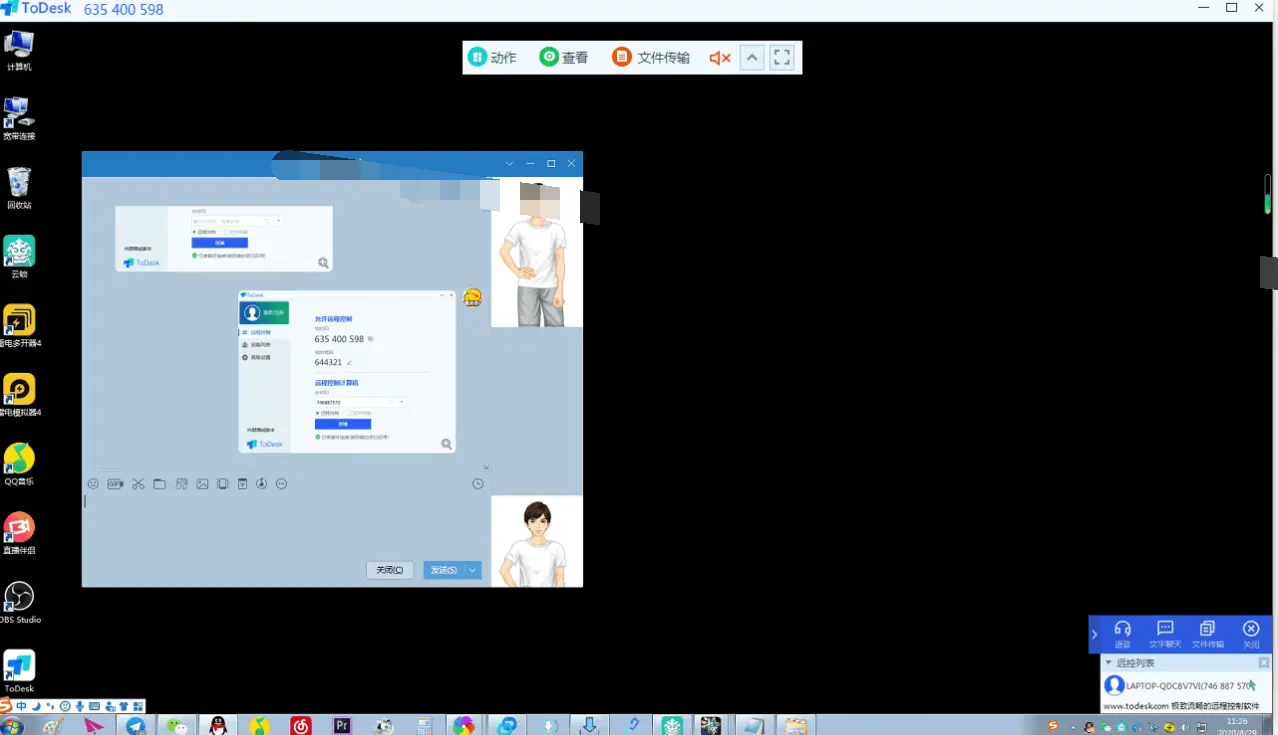This screenshot has height=735, width=1278.
Task: Collapse the ToDesk floating toolbar
Action: [752, 57]
